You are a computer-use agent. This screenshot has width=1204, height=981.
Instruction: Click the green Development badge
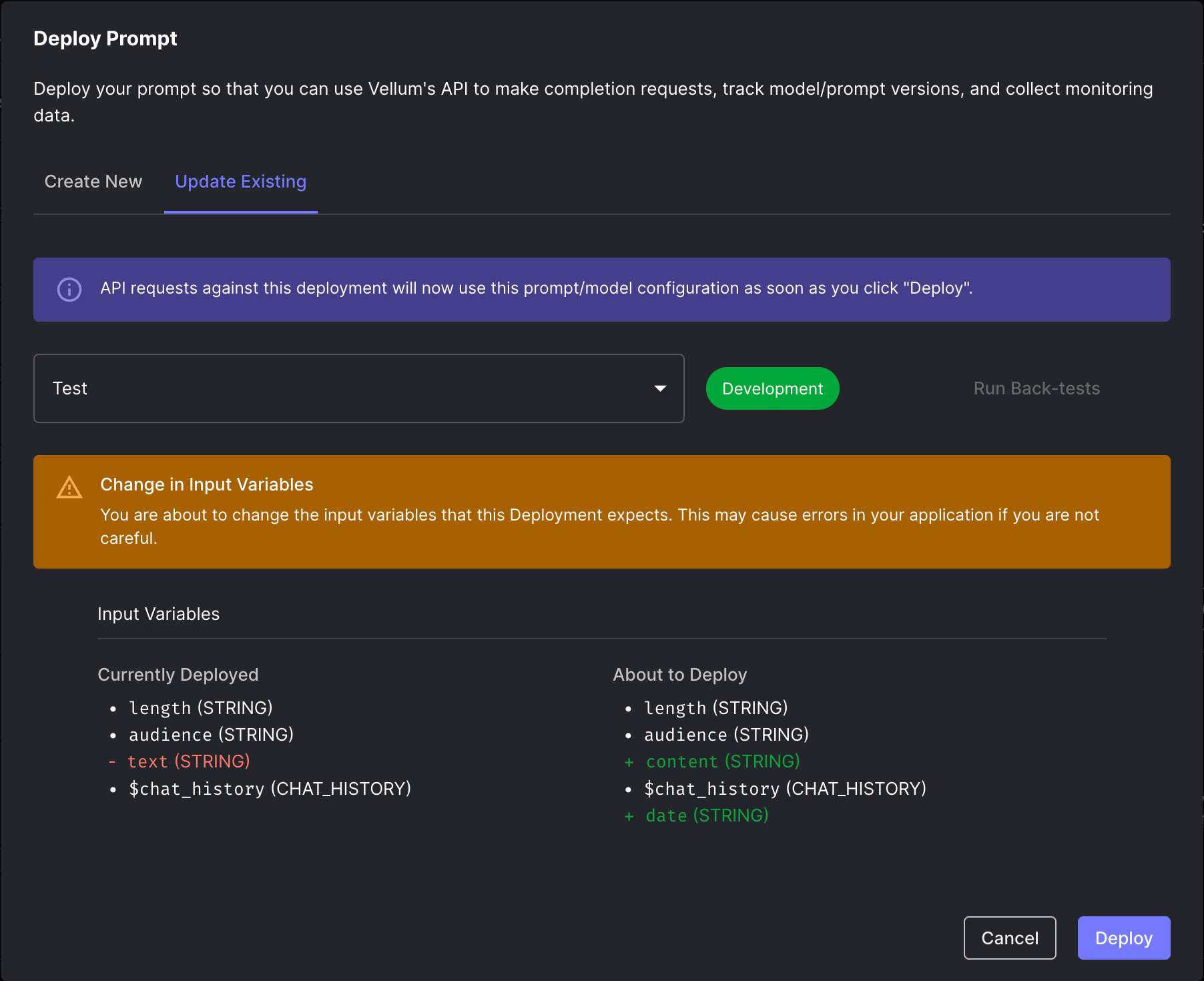point(772,388)
